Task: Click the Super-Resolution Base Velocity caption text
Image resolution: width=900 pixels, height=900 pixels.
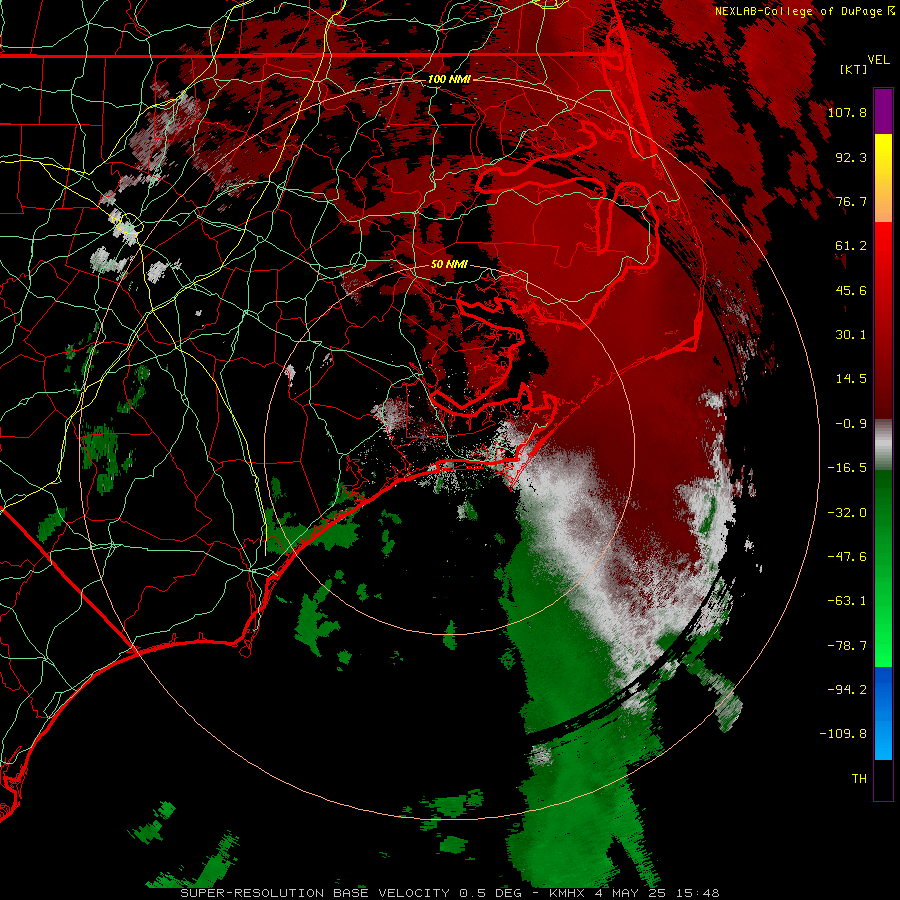Action: coord(449,893)
